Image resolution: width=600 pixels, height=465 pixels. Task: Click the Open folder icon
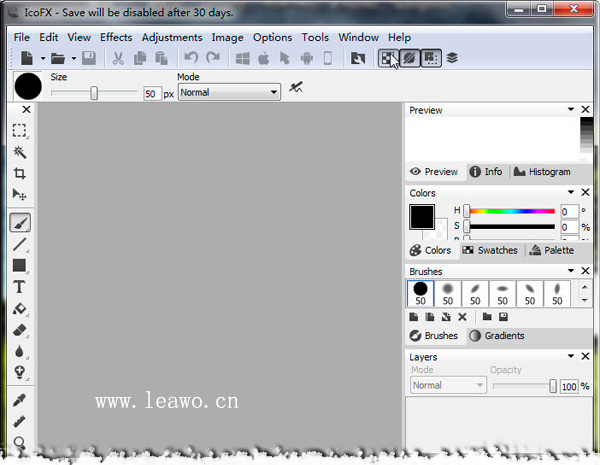[58, 58]
